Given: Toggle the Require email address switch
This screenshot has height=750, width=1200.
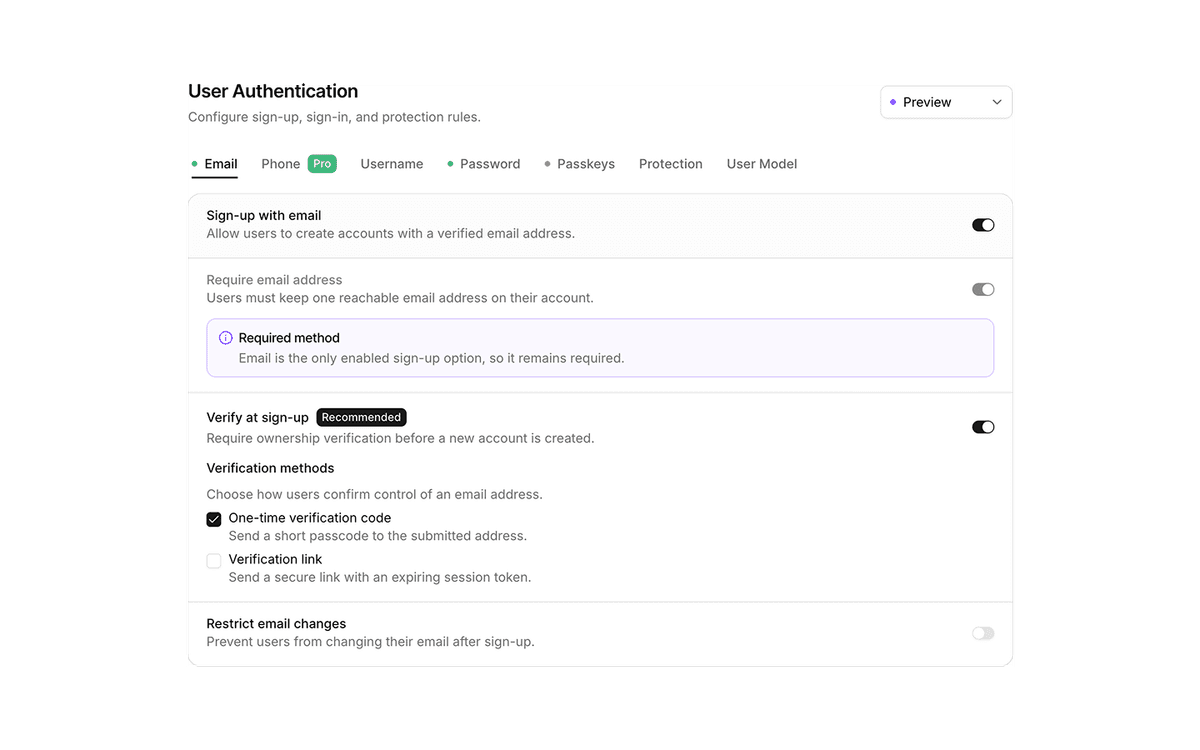Looking at the screenshot, I should [983, 289].
